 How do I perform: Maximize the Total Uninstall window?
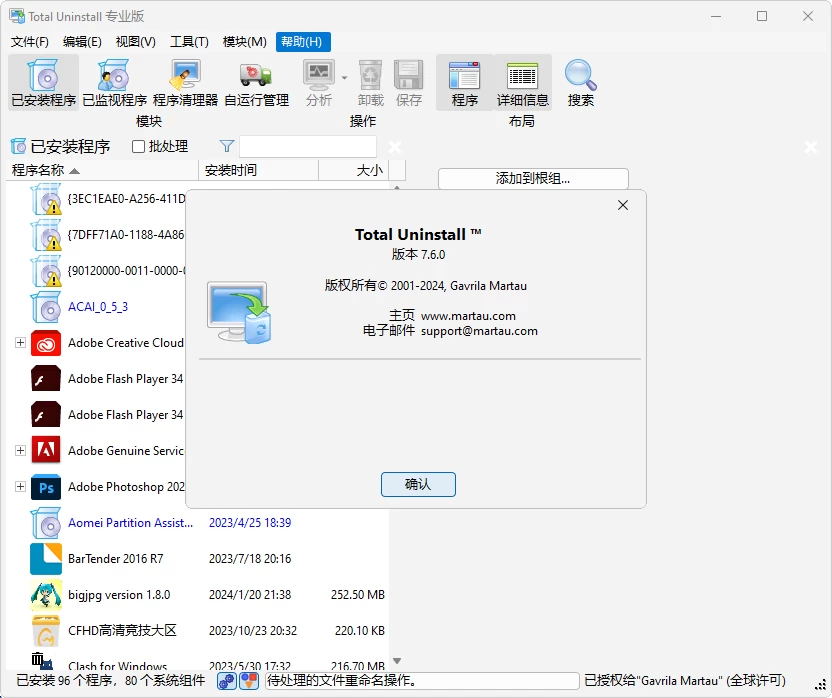[762, 16]
